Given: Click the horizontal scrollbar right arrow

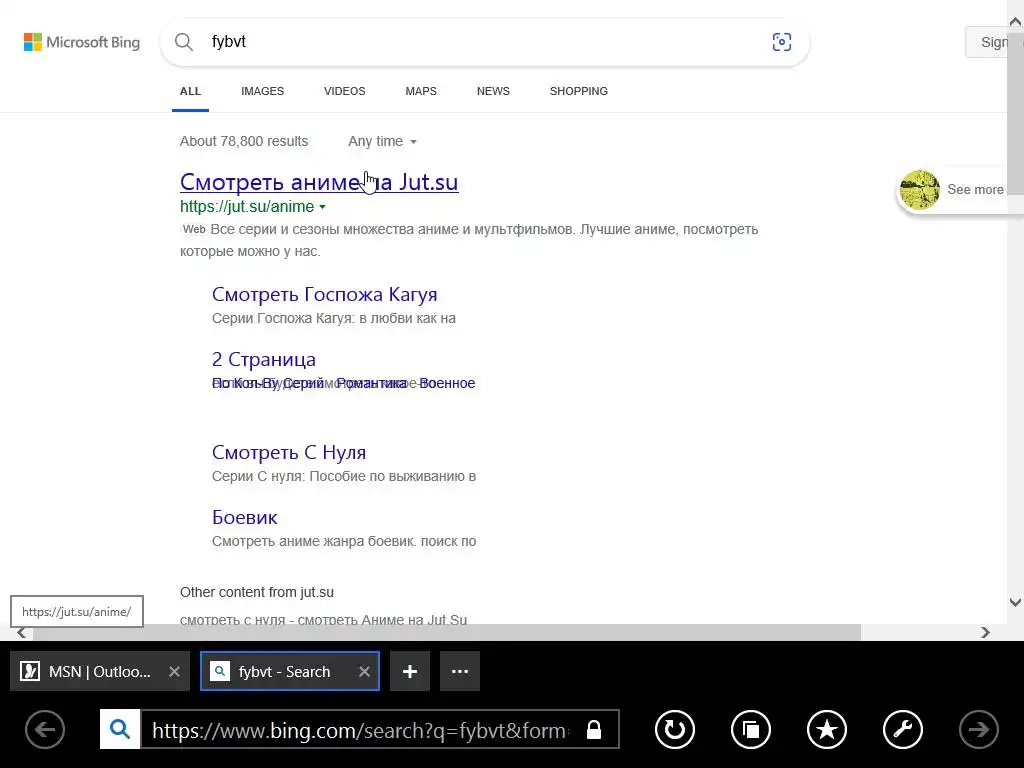Looking at the screenshot, I should point(985,632).
